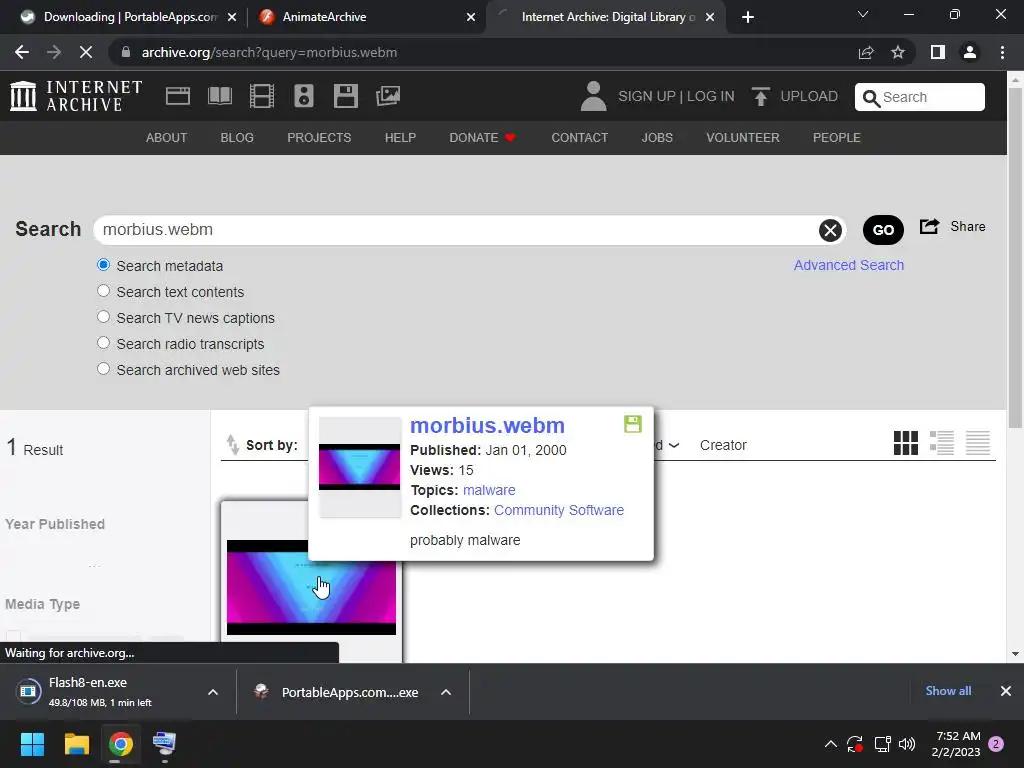This screenshot has height=768, width=1024.
Task: Click the Chrome taskbar icon
Action: (x=121, y=744)
